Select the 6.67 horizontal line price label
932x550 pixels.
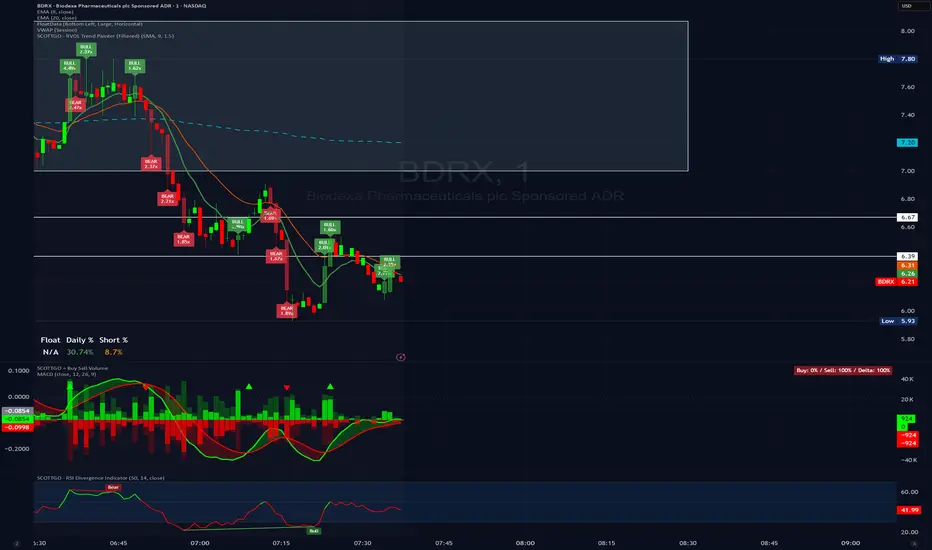pos(907,218)
